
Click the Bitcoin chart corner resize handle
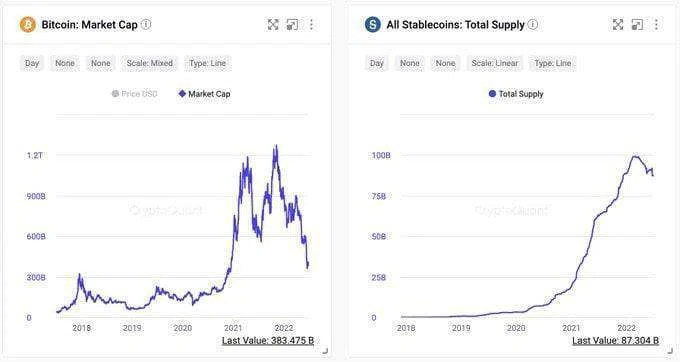[325, 351]
